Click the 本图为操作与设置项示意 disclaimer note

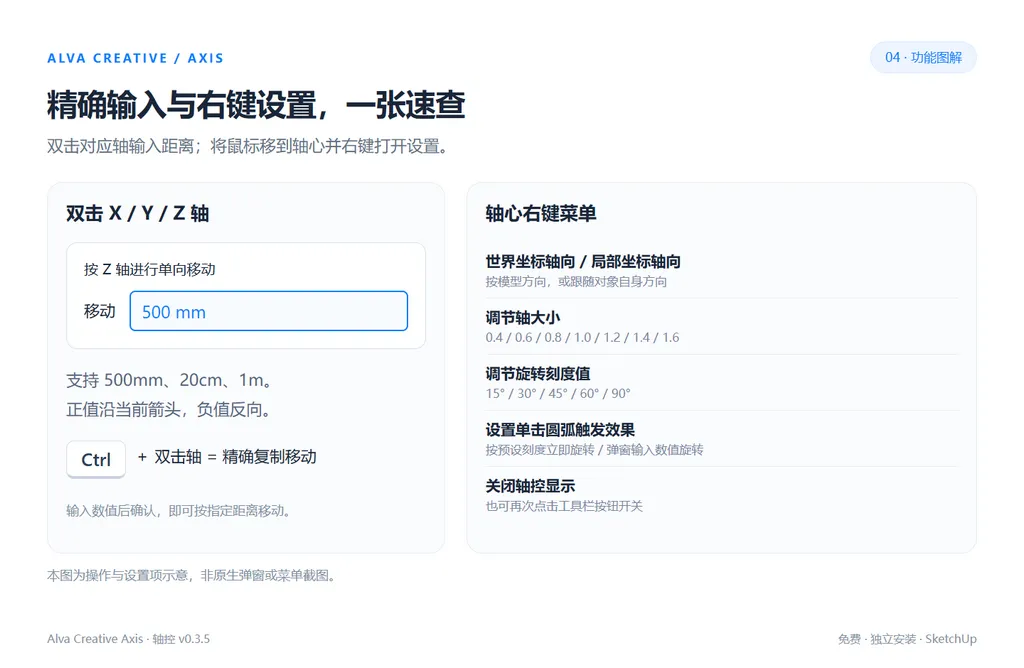(191, 575)
